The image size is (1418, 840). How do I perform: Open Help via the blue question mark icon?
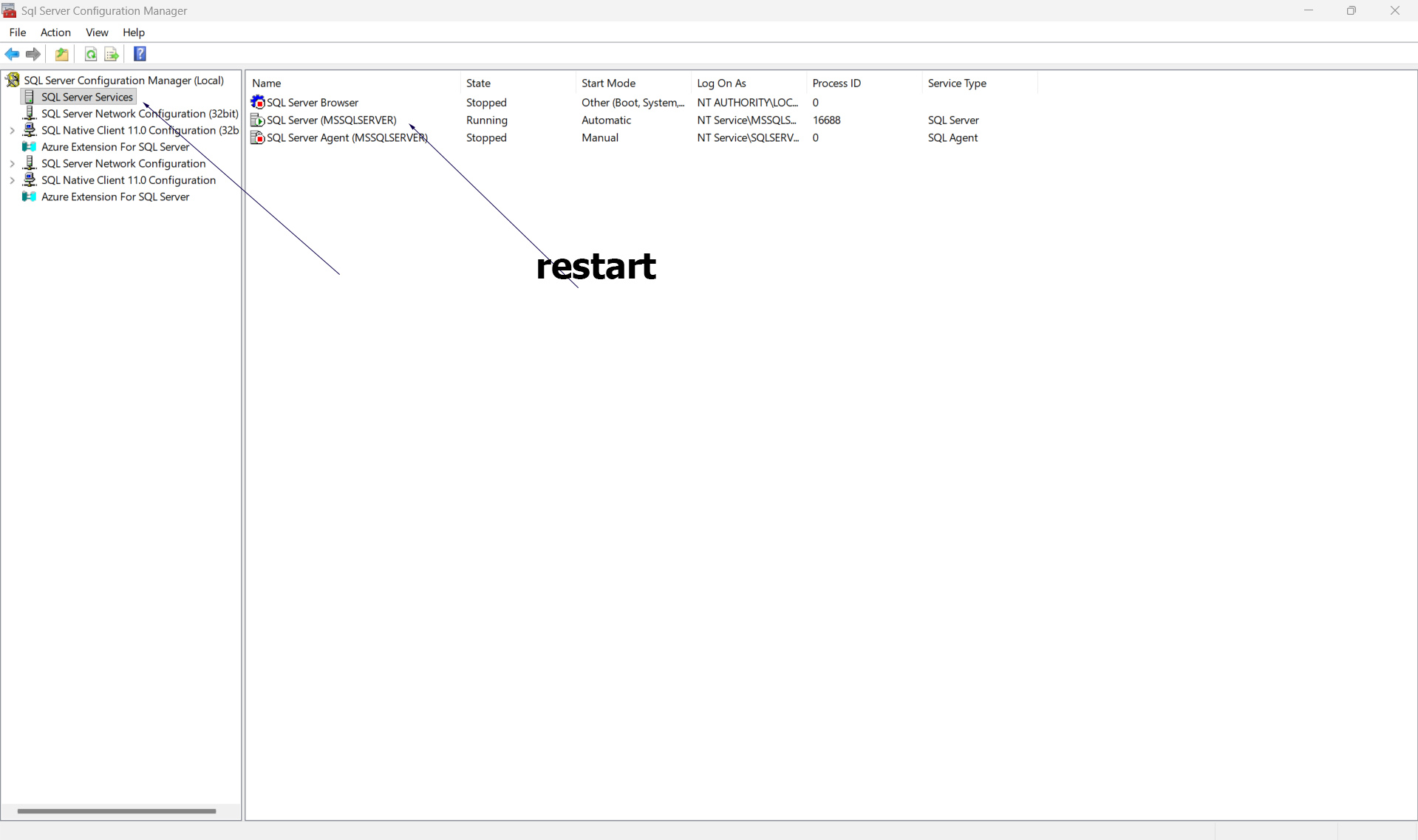tap(140, 54)
